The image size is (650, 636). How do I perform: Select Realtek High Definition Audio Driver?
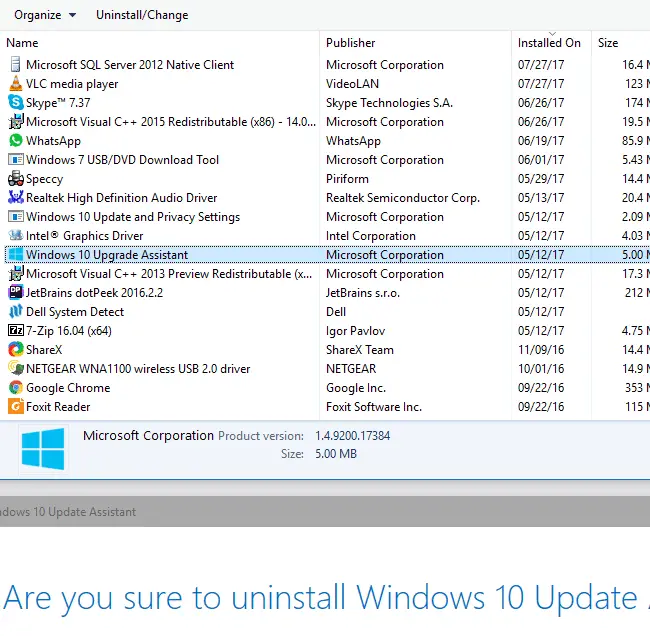click(x=121, y=198)
